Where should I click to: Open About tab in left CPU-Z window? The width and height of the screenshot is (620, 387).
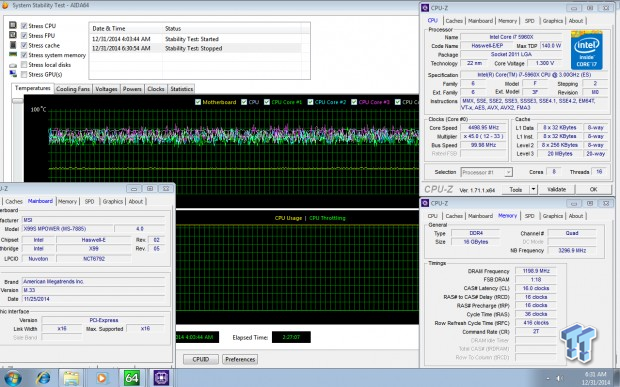click(136, 202)
